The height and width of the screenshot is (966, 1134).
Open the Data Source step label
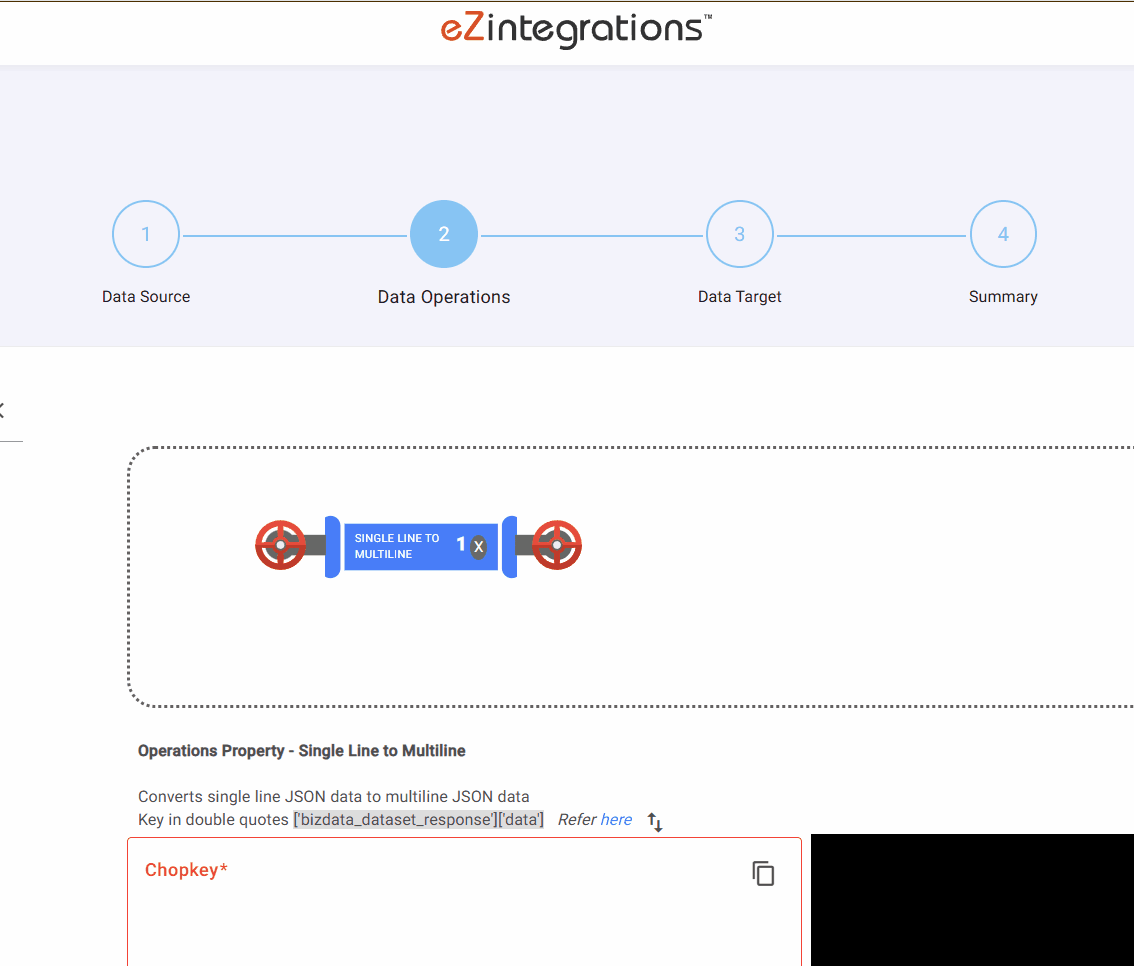pyautogui.click(x=146, y=297)
